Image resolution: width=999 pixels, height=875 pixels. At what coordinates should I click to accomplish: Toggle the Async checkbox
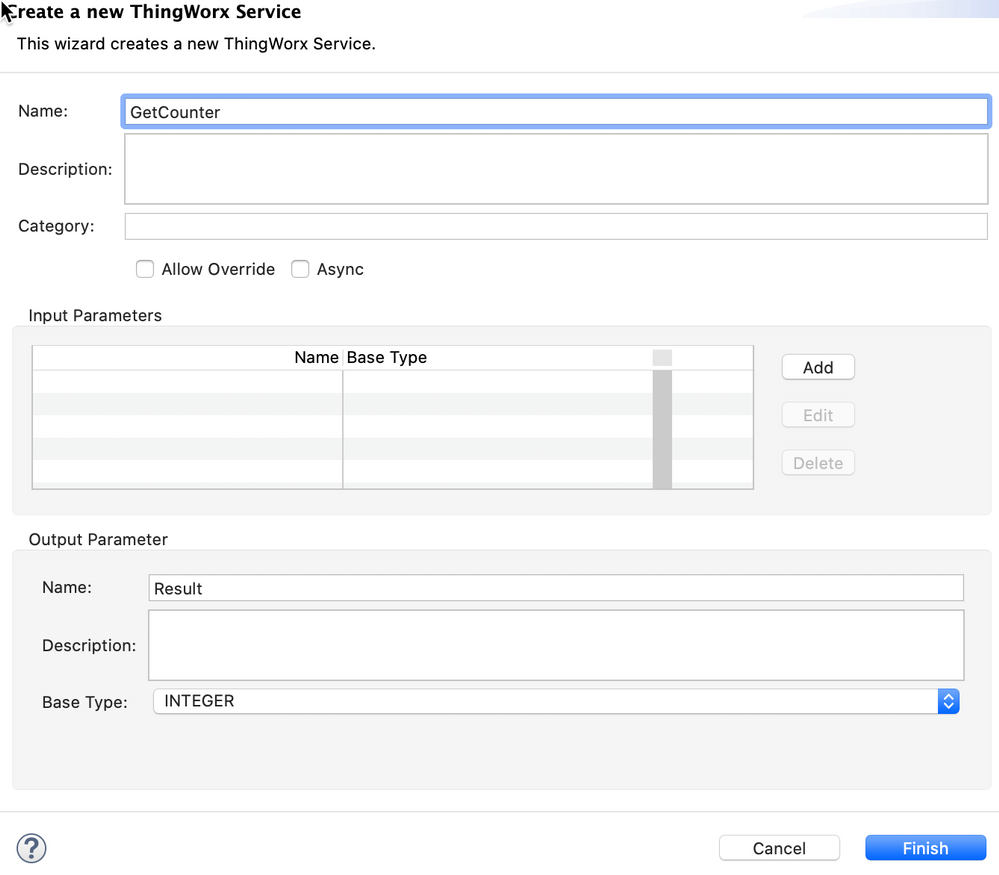(300, 269)
